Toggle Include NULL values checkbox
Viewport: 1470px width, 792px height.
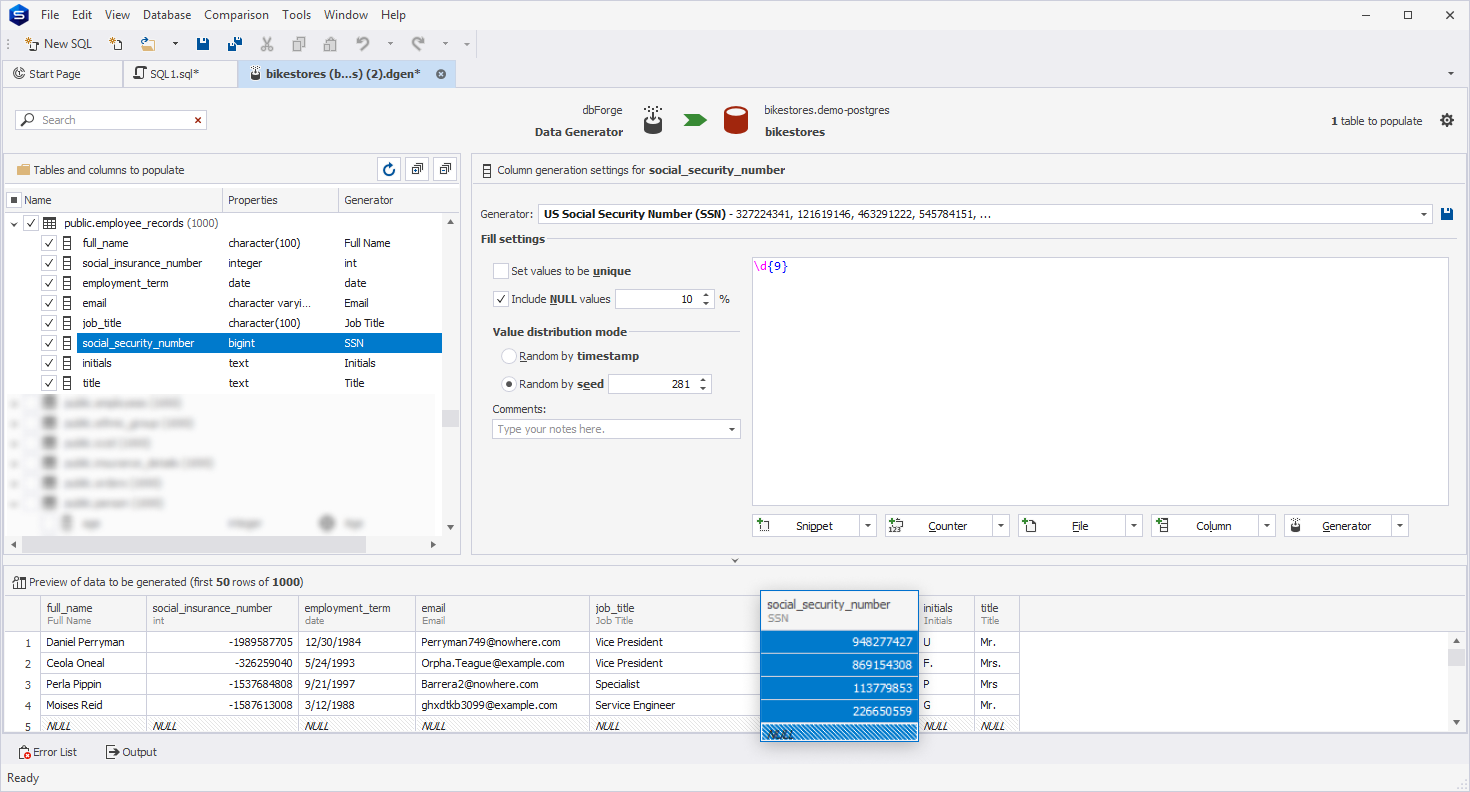point(500,299)
